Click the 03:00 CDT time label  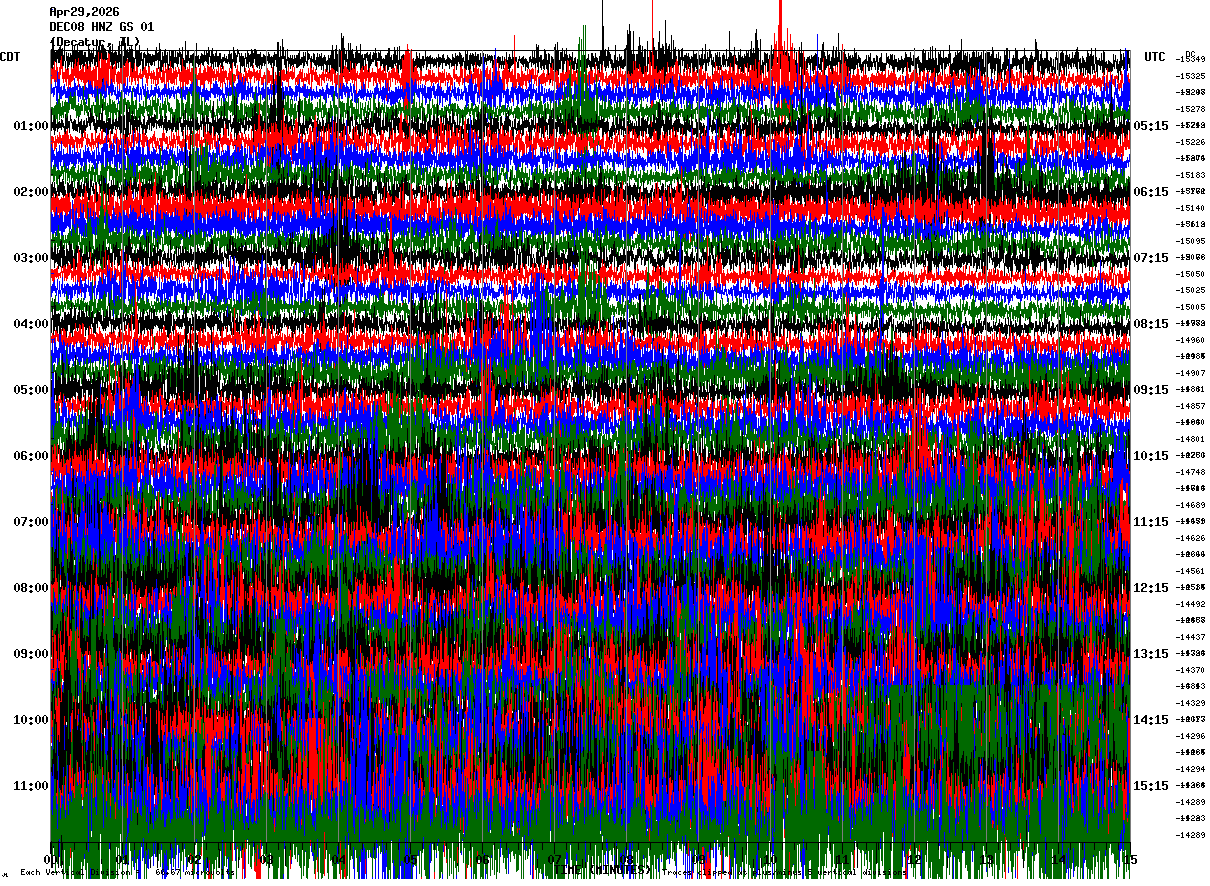[x=31, y=258]
